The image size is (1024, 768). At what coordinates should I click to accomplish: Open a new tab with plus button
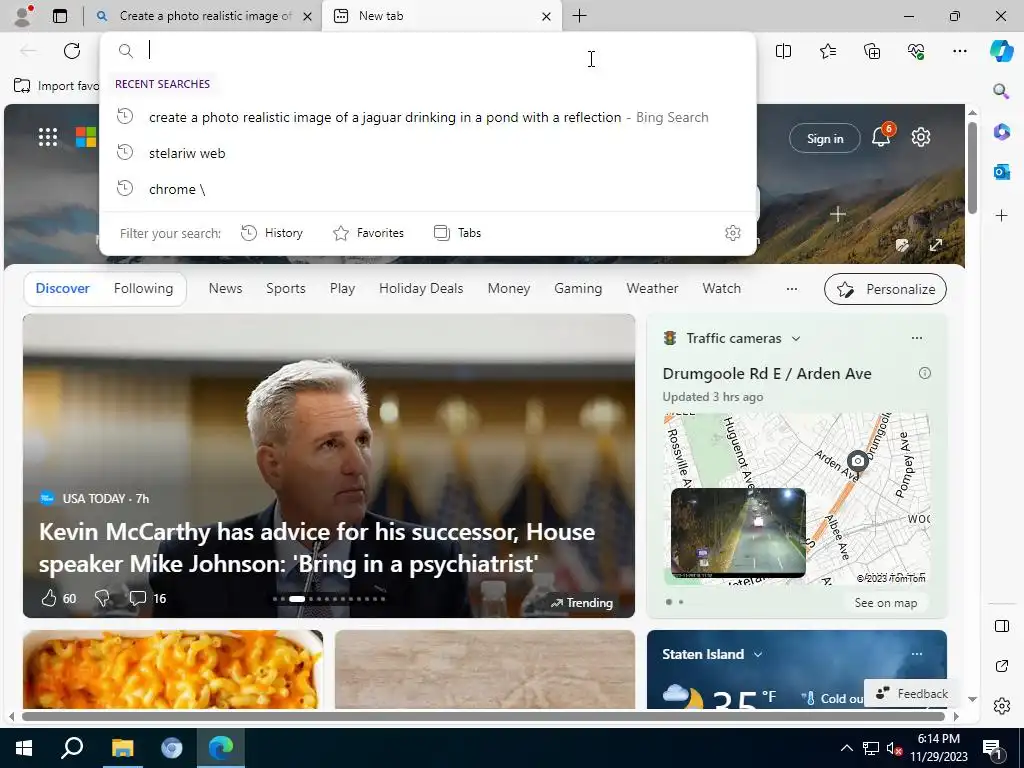(x=579, y=16)
